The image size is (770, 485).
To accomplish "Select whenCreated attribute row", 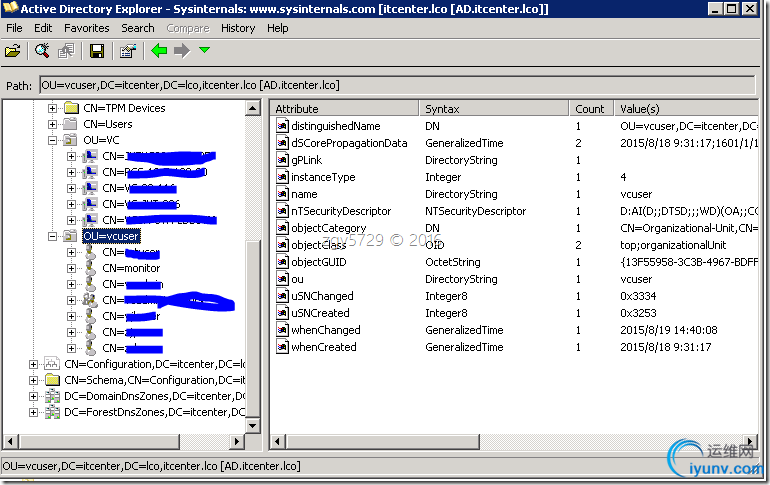I will click(x=516, y=347).
